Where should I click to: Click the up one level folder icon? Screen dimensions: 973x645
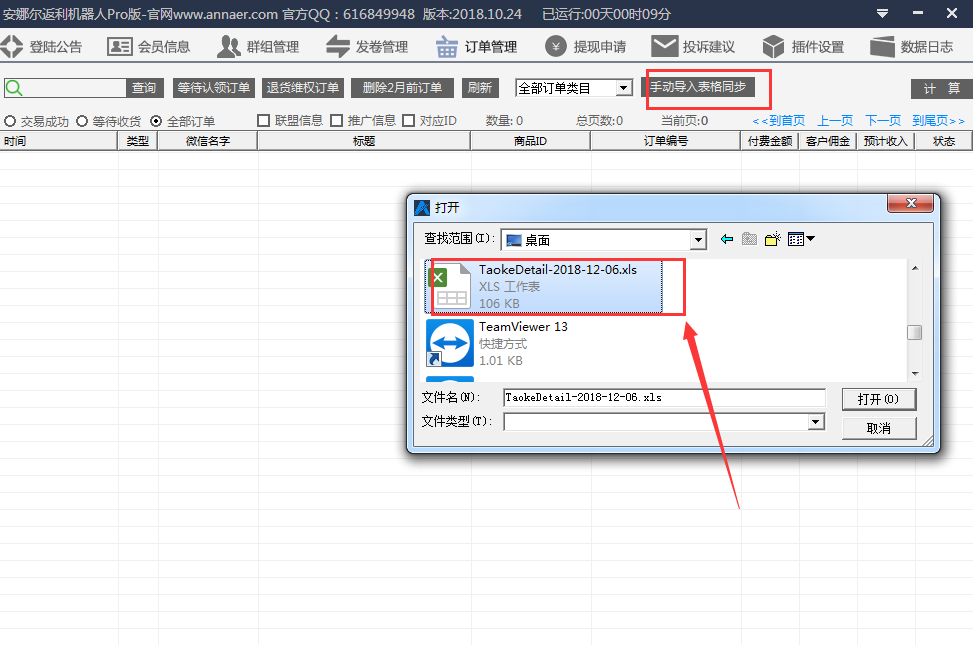coord(750,239)
